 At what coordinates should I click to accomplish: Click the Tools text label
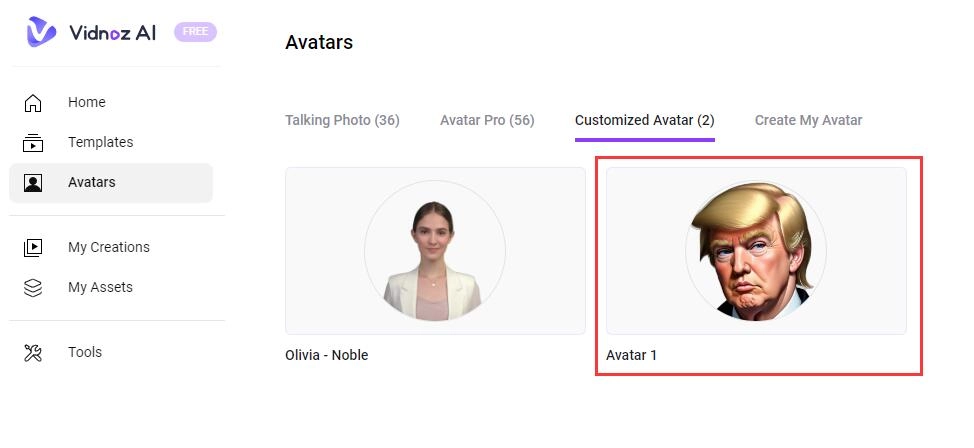(85, 352)
